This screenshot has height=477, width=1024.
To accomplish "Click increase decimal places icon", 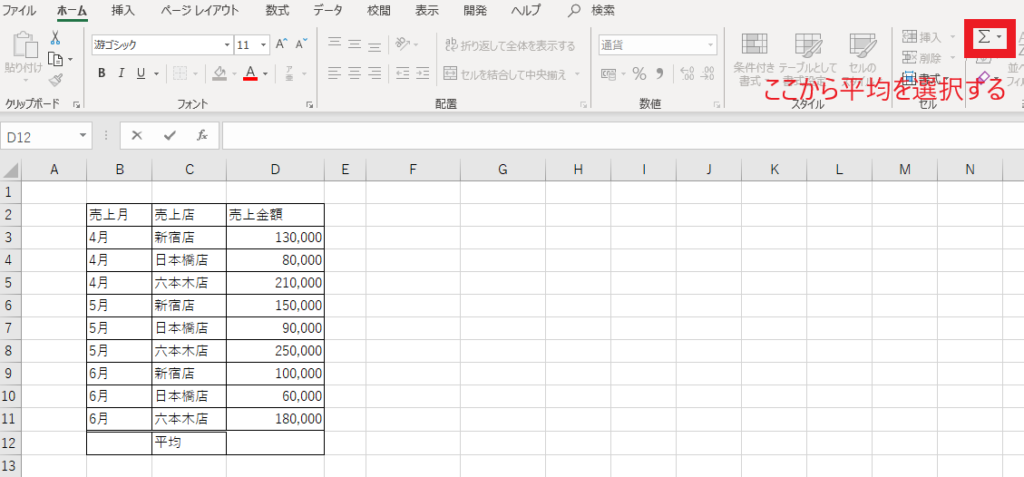I will [x=687, y=73].
